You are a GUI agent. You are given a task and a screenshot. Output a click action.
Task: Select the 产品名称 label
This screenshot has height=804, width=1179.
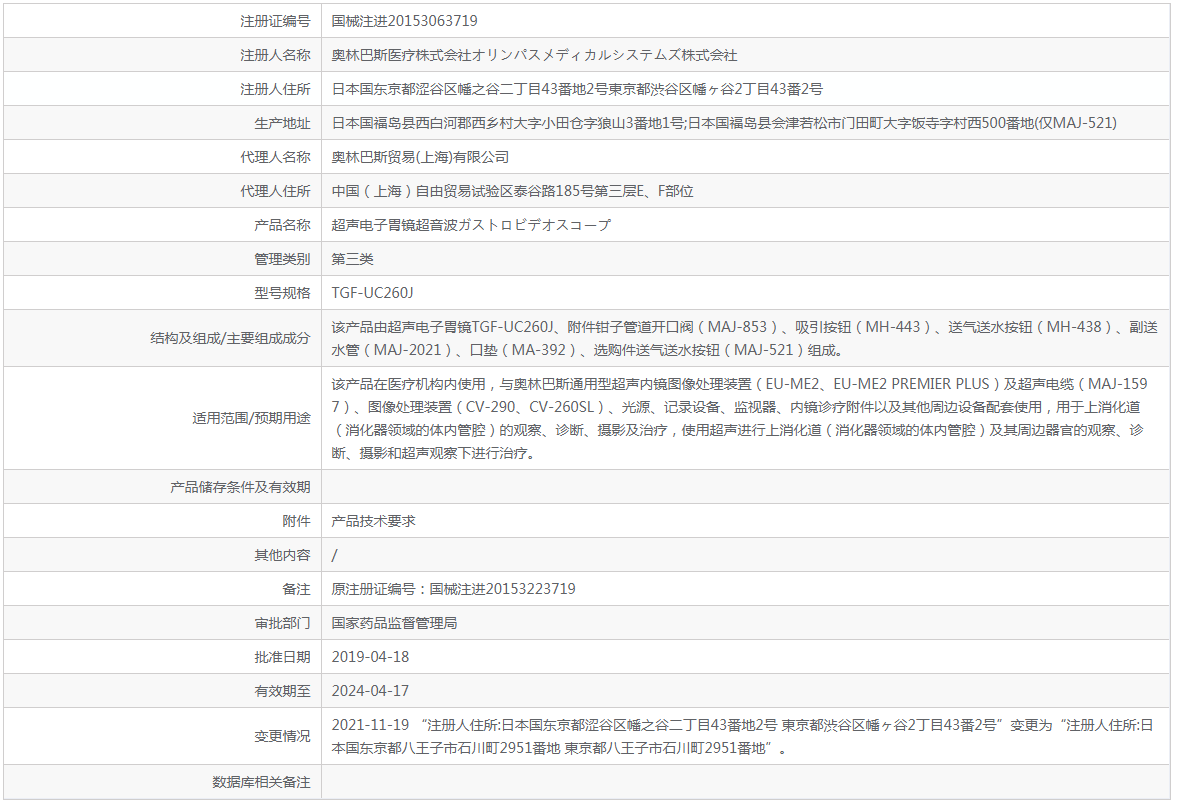pyautogui.click(x=282, y=225)
